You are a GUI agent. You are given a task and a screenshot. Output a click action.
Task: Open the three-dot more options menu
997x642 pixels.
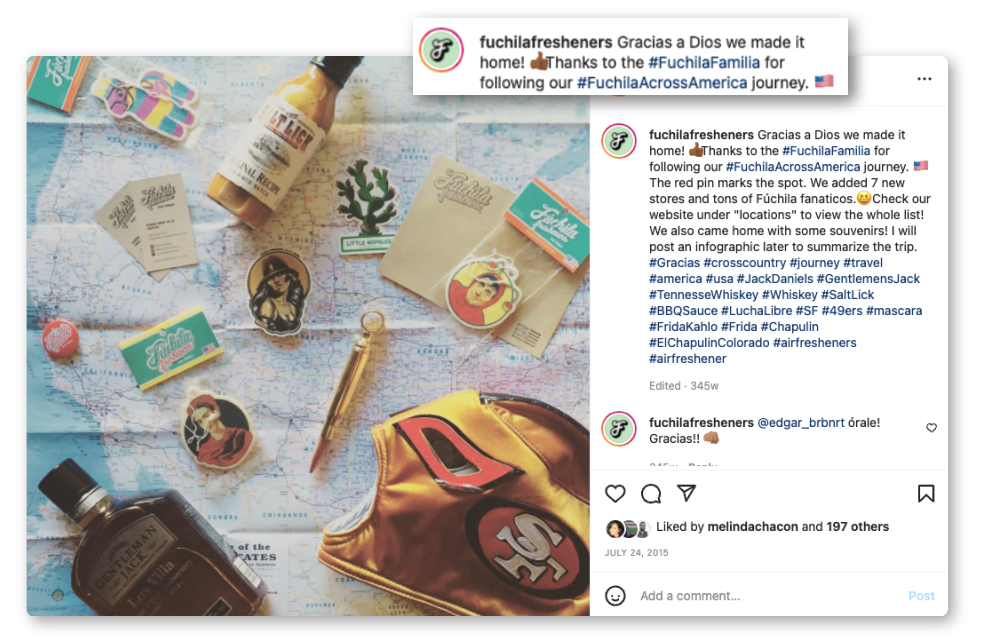point(924,79)
